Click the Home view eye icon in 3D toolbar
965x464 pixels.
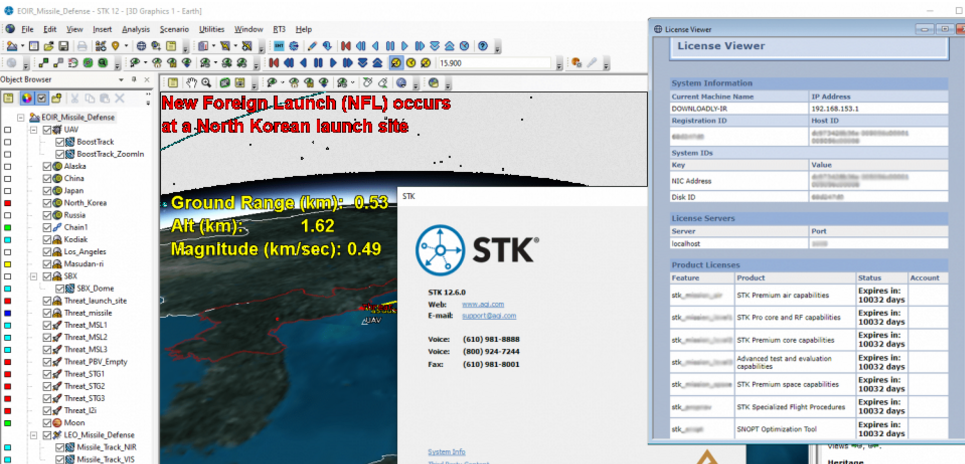294,82
